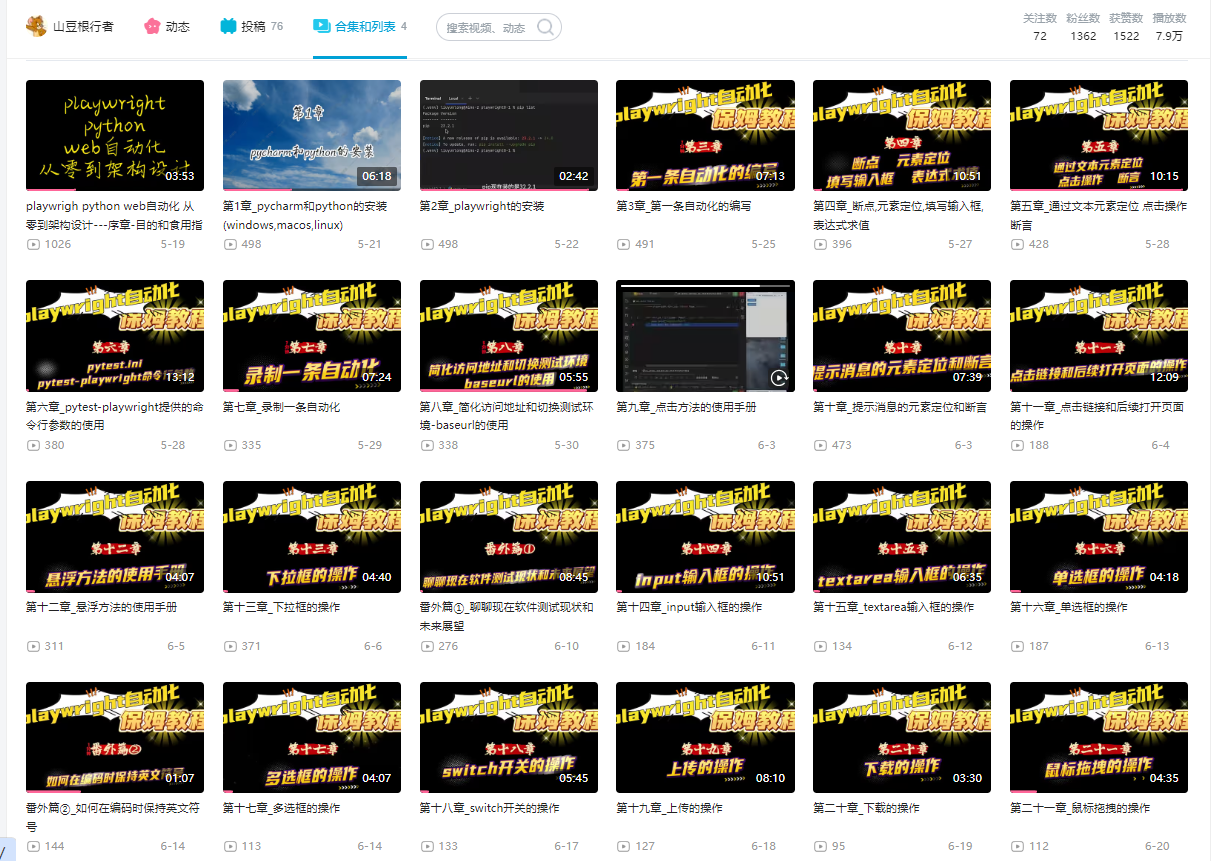Click title link 第七章_录制一条自动化
The height and width of the screenshot is (861, 1211).
click(282, 407)
